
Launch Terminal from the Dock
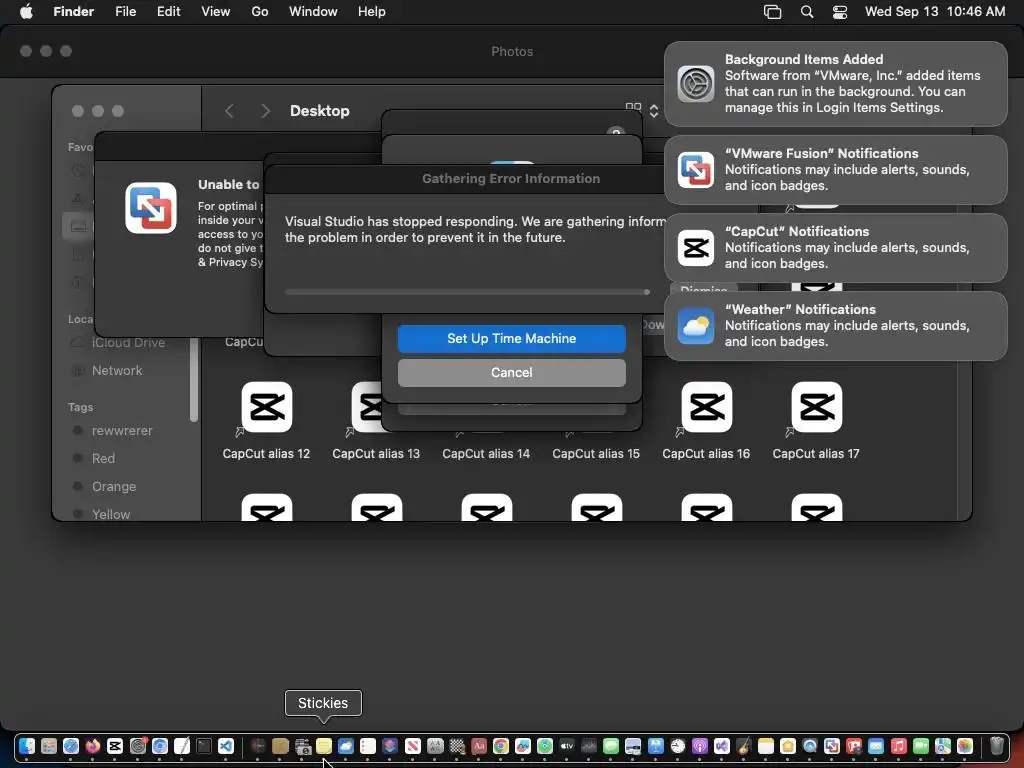[x=204, y=746]
